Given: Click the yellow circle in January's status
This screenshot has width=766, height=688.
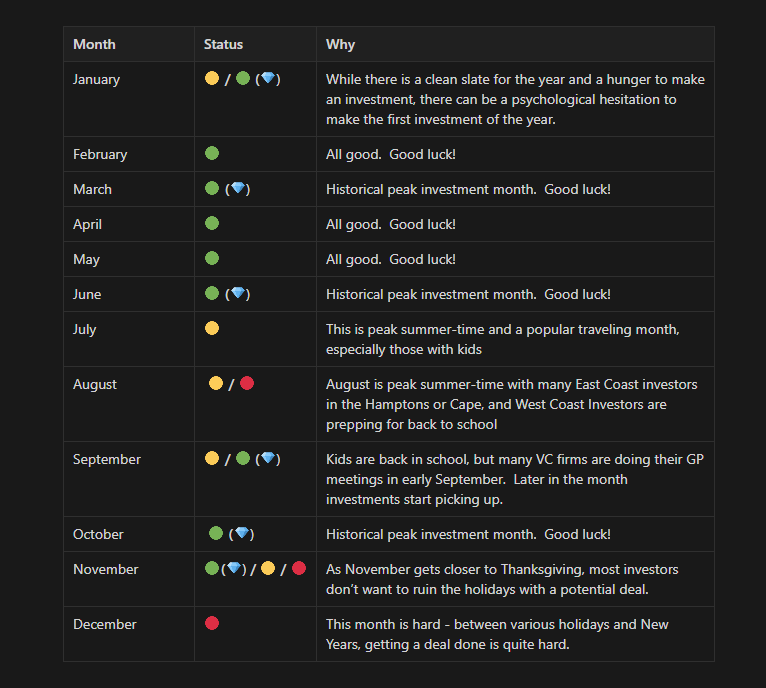Looking at the screenshot, I should 212,79.
